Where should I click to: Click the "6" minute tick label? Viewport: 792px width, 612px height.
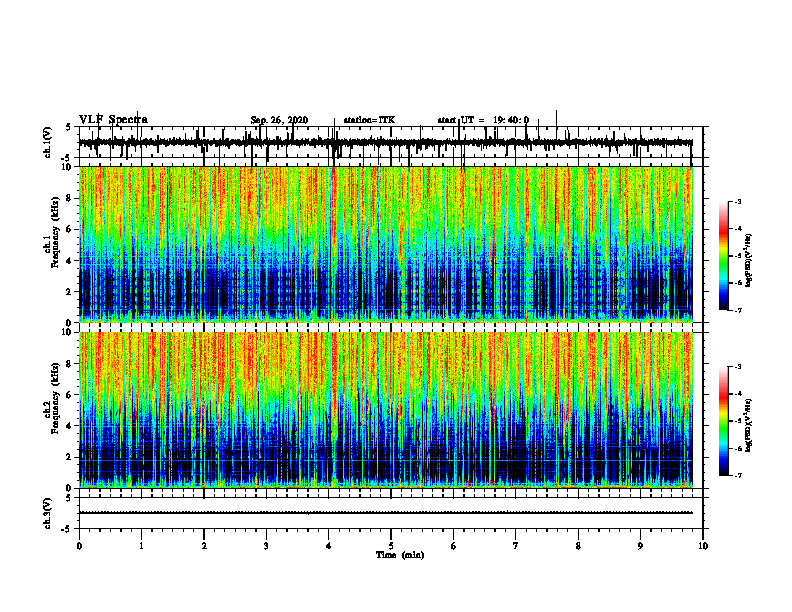pos(454,546)
